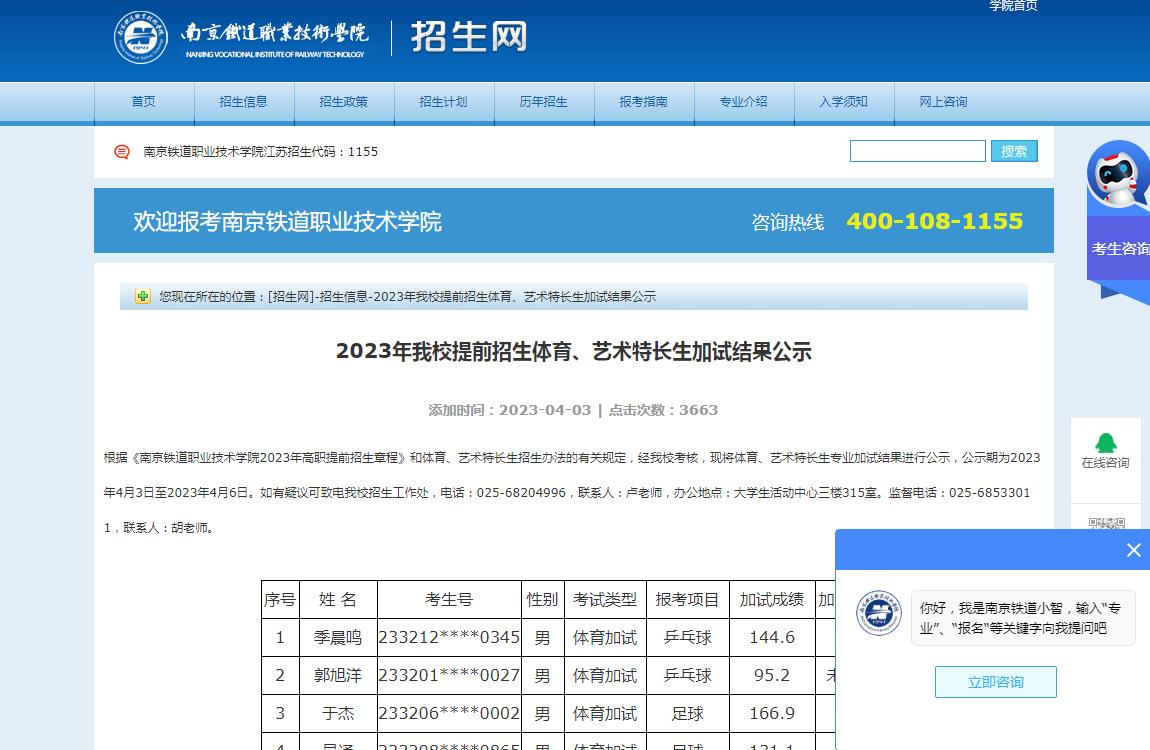Image resolution: width=1150 pixels, height=750 pixels.
Task: Click the college round logo emblem in header
Action: (x=141, y=37)
